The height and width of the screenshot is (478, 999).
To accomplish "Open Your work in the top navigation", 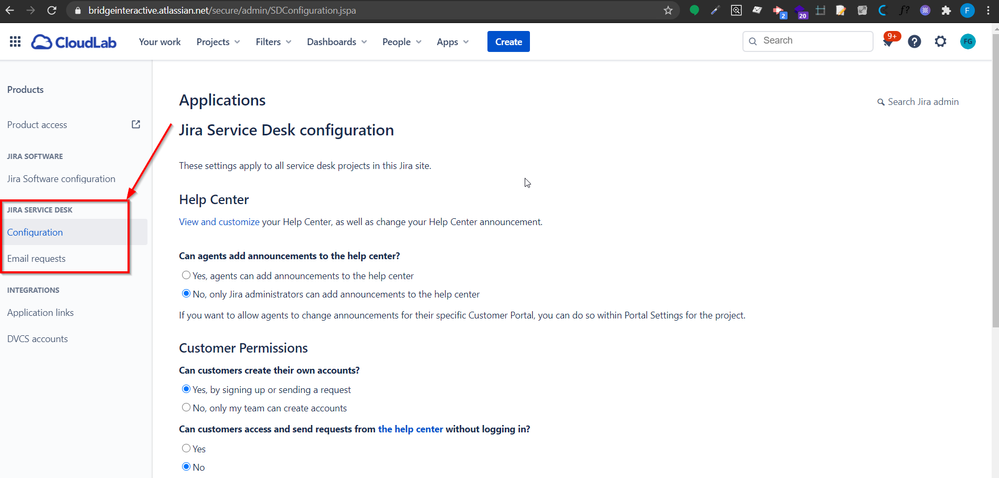I will (160, 41).
